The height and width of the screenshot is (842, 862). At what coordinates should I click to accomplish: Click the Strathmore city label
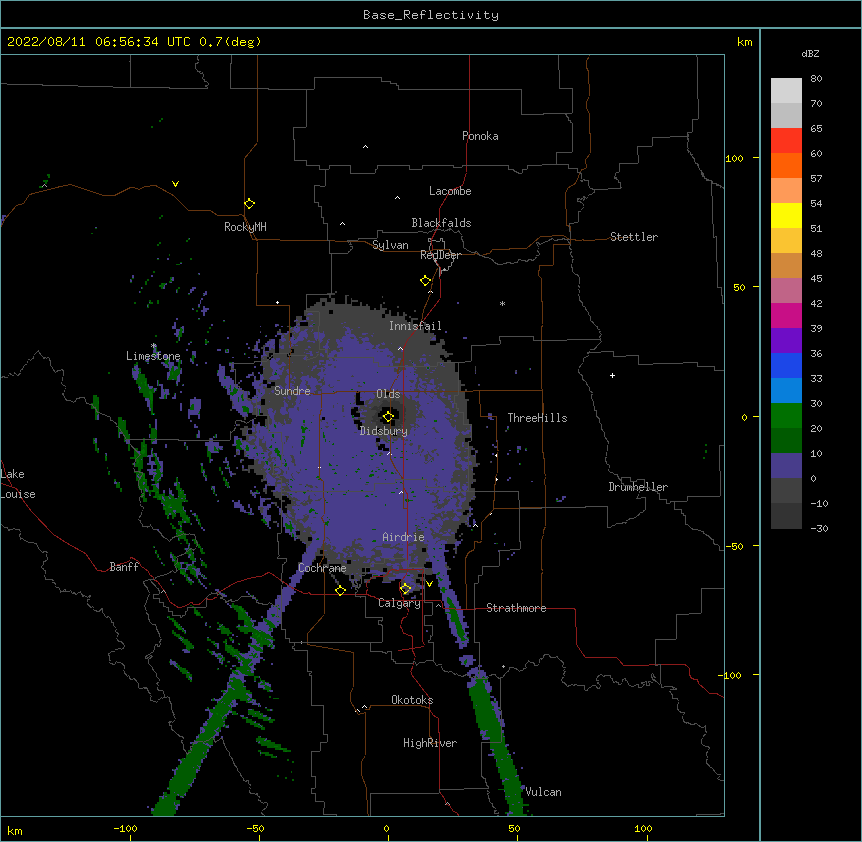click(516, 608)
